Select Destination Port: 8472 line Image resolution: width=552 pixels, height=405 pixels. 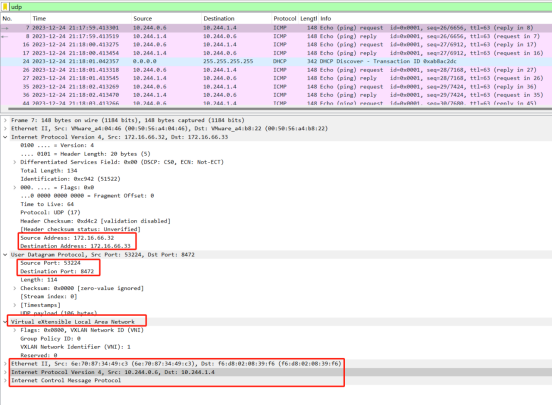point(57,272)
